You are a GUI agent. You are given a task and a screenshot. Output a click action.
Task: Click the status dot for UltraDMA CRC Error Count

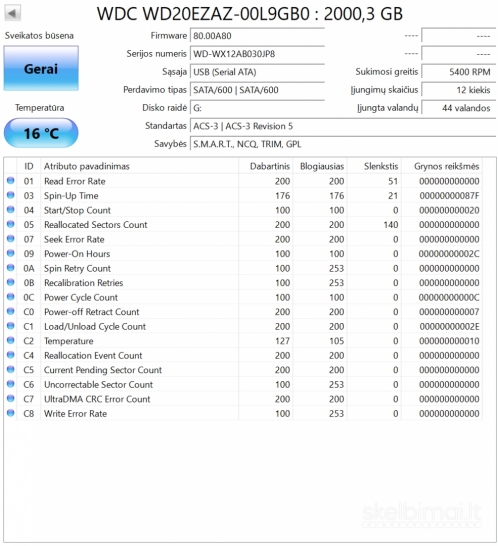coord(10,399)
